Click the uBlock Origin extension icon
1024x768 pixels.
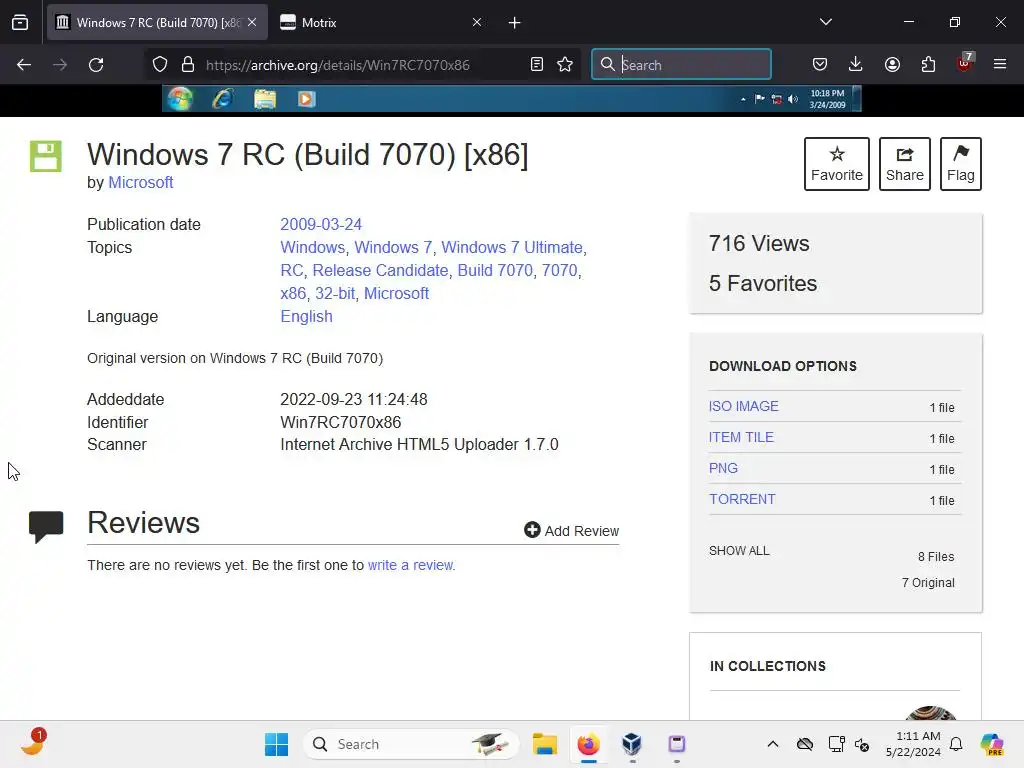[x=965, y=63]
